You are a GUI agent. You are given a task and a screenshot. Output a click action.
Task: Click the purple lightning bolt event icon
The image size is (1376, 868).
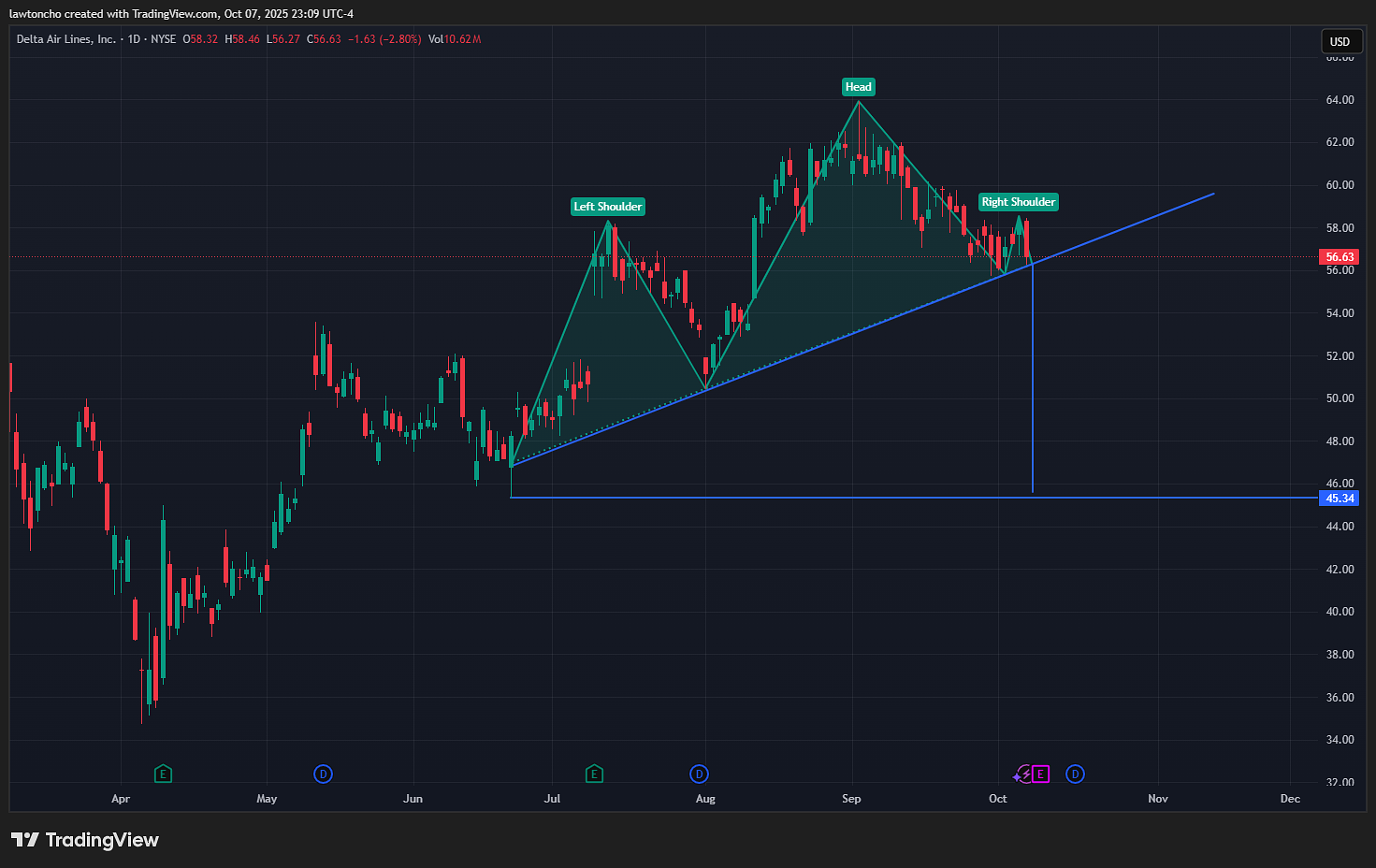1022,774
